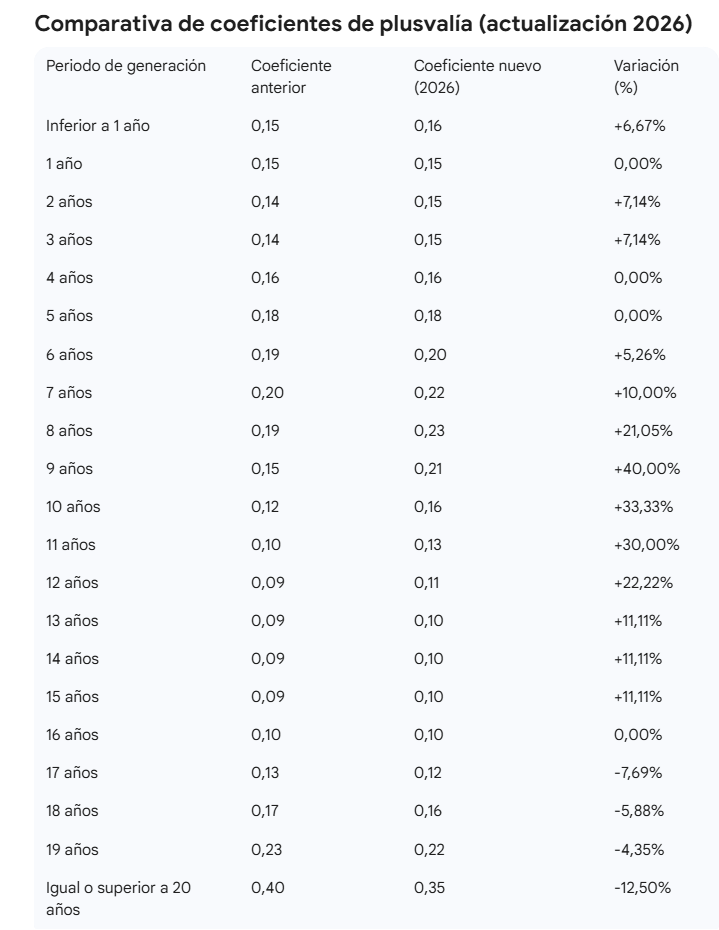Select the '10 años' row label
Viewport: 719px width, 930px height.
pos(73,506)
